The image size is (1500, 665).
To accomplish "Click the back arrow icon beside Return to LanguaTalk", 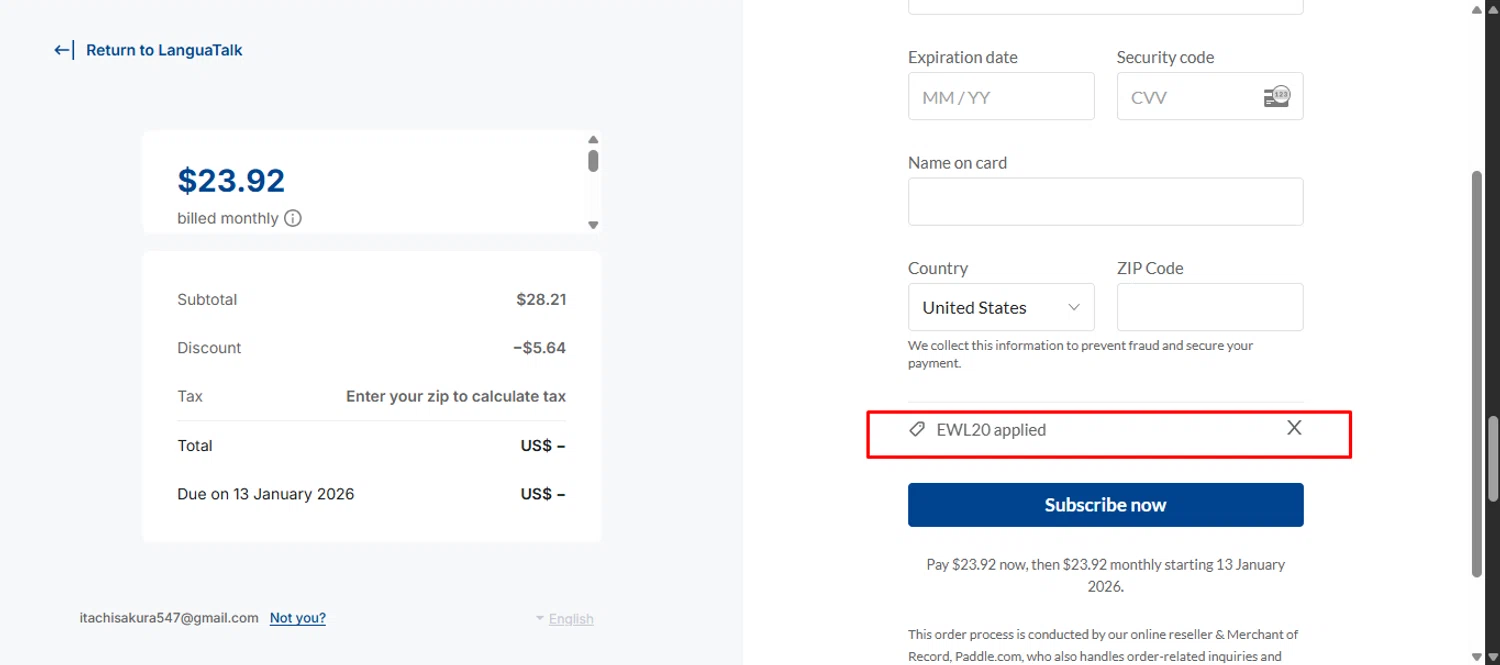I will 63,50.
